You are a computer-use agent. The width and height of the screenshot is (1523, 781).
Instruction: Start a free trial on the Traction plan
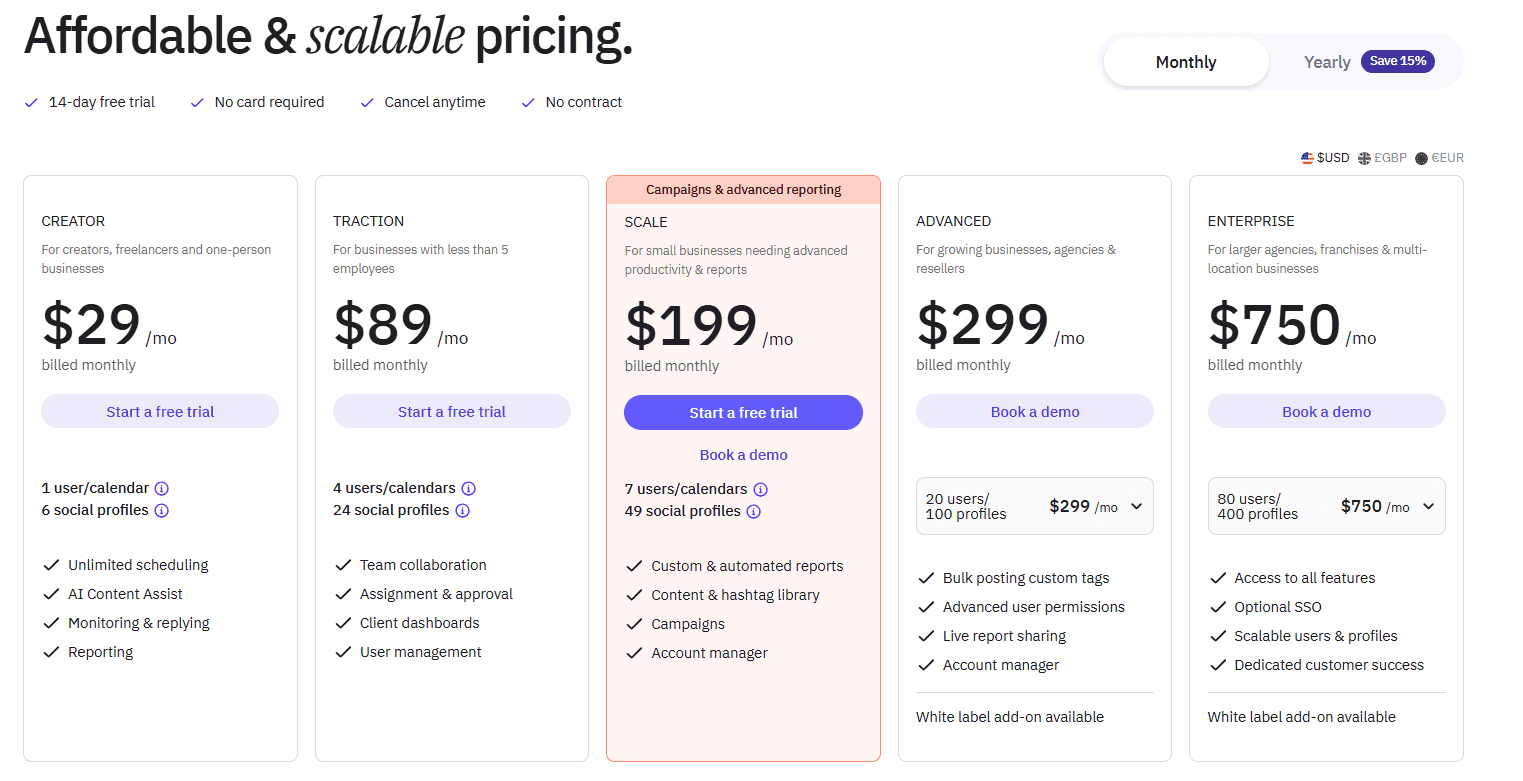click(451, 411)
